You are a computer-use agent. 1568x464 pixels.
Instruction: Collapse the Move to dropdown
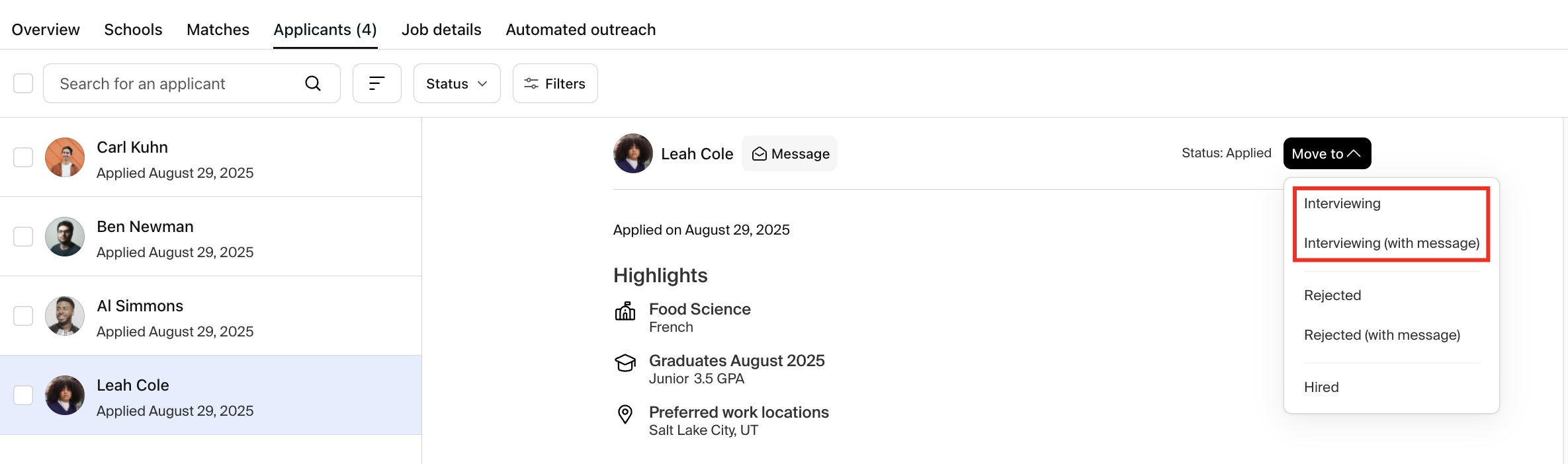(1327, 153)
